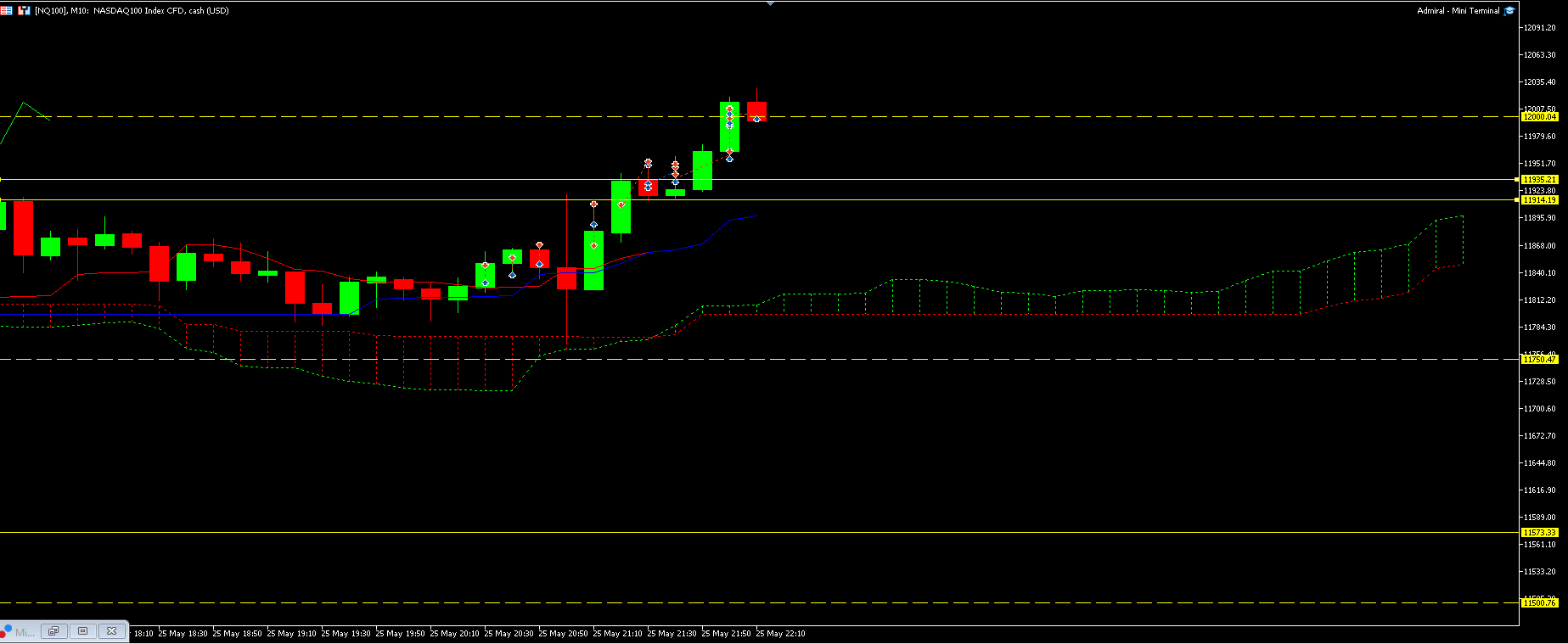
Task: Click the 12063.30 price on the scale
Action: coord(1540,55)
